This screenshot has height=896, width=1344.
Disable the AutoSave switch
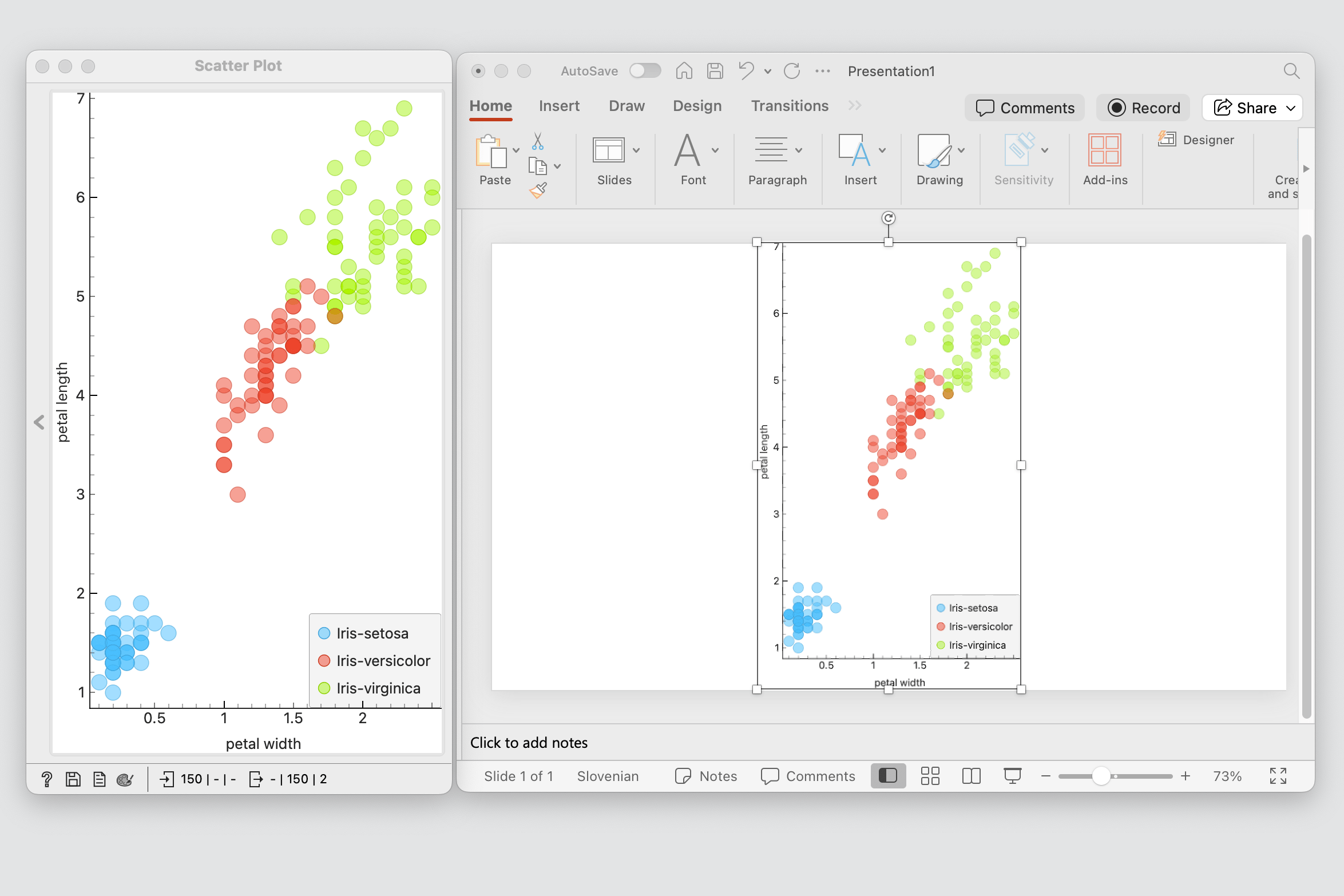tap(645, 70)
